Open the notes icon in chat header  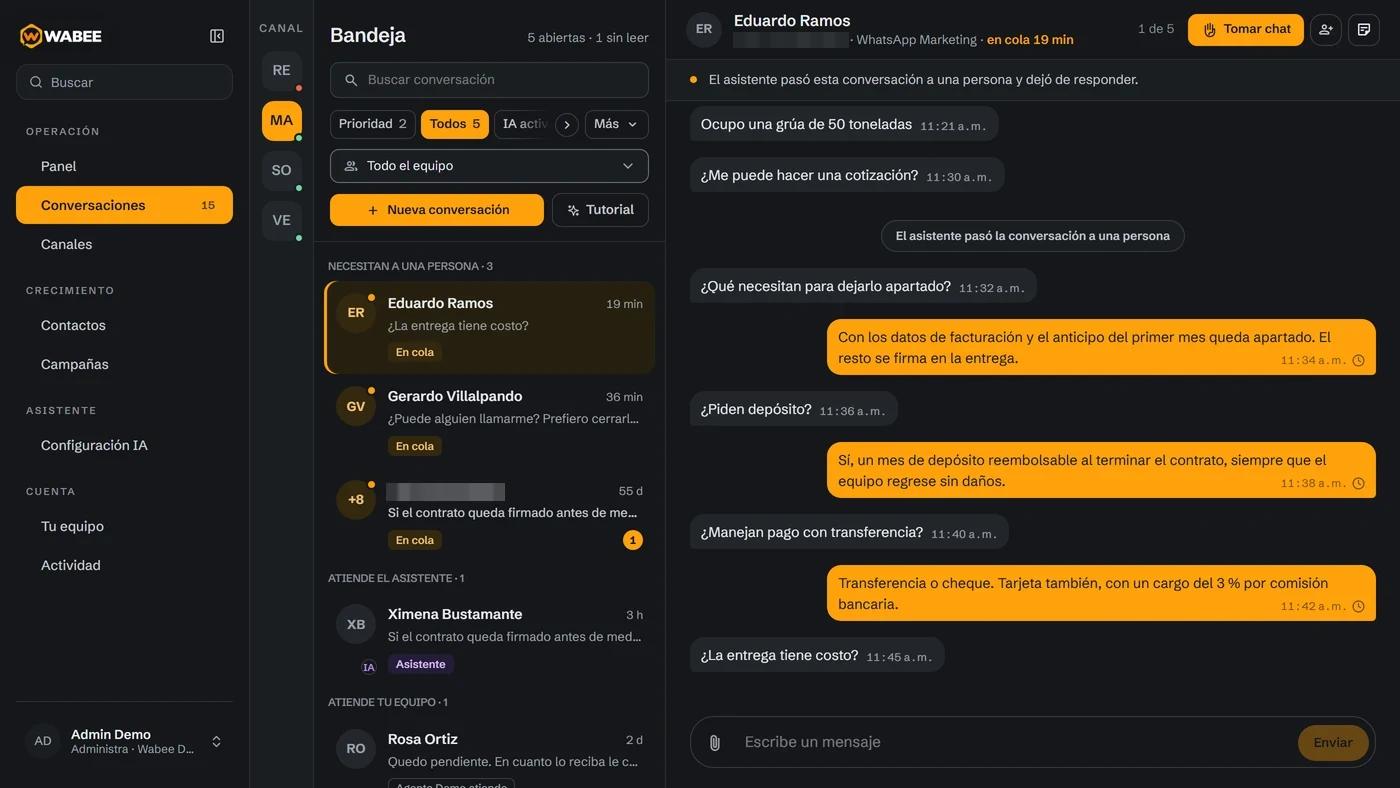click(x=1364, y=29)
